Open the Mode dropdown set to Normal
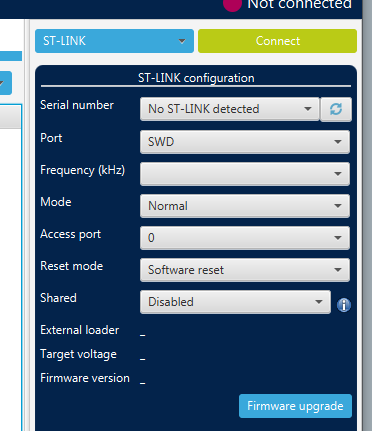372x431 pixels. click(x=245, y=206)
